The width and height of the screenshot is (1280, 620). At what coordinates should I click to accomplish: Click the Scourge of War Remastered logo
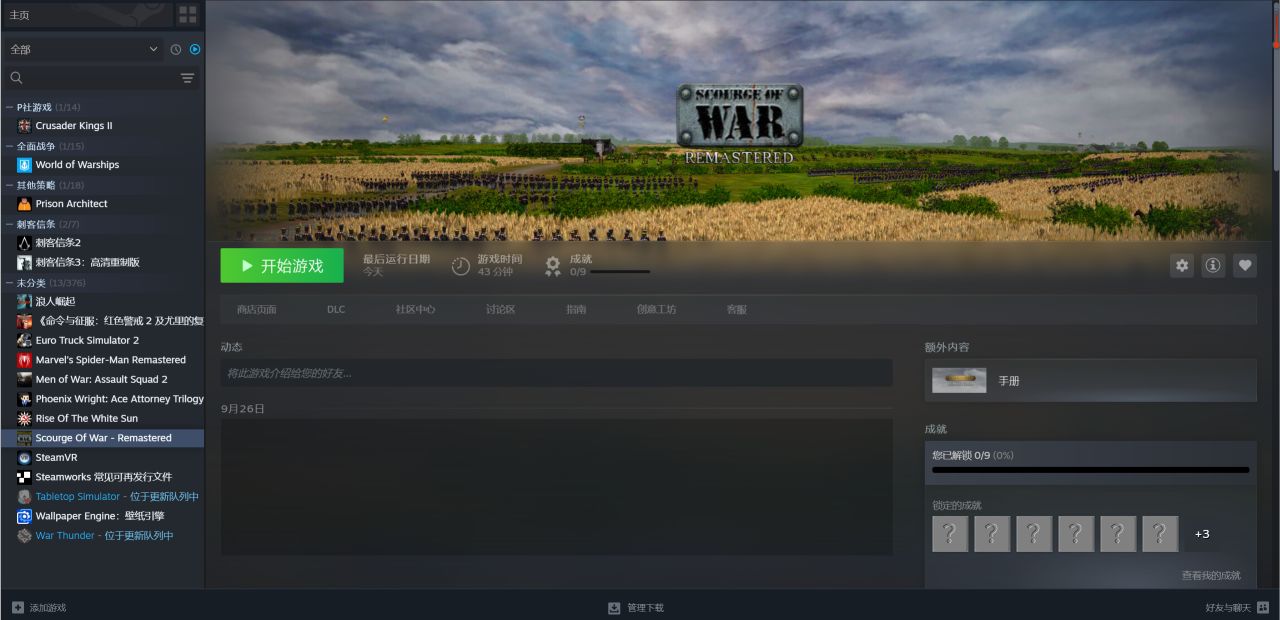tap(740, 124)
